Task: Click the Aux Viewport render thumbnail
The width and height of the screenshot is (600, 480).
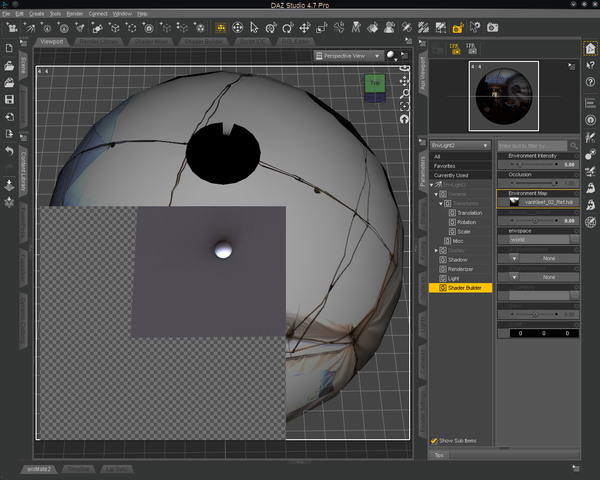Action: [504, 96]
